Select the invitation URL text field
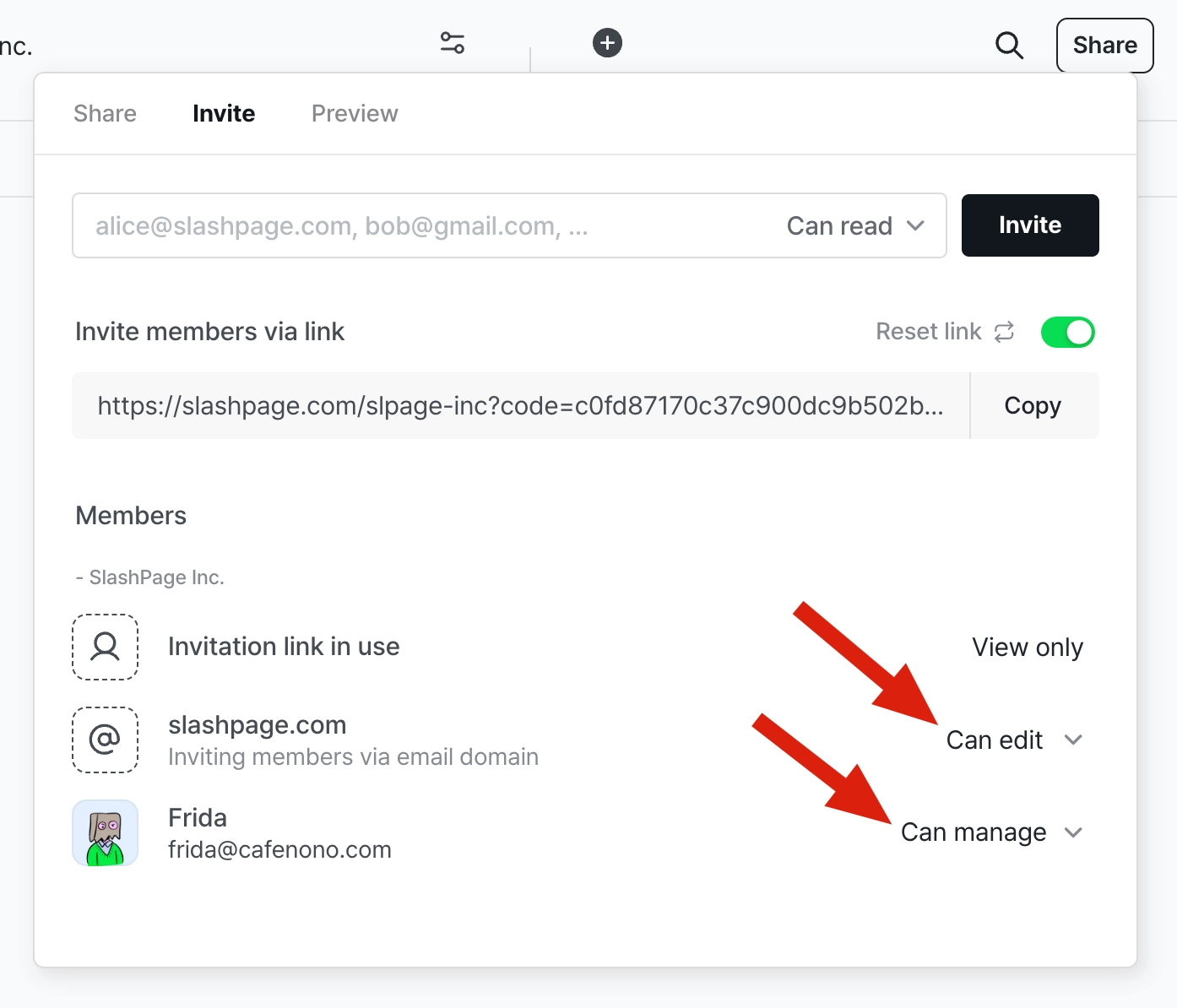The image size is (1177, 1008). pos(521,406)
